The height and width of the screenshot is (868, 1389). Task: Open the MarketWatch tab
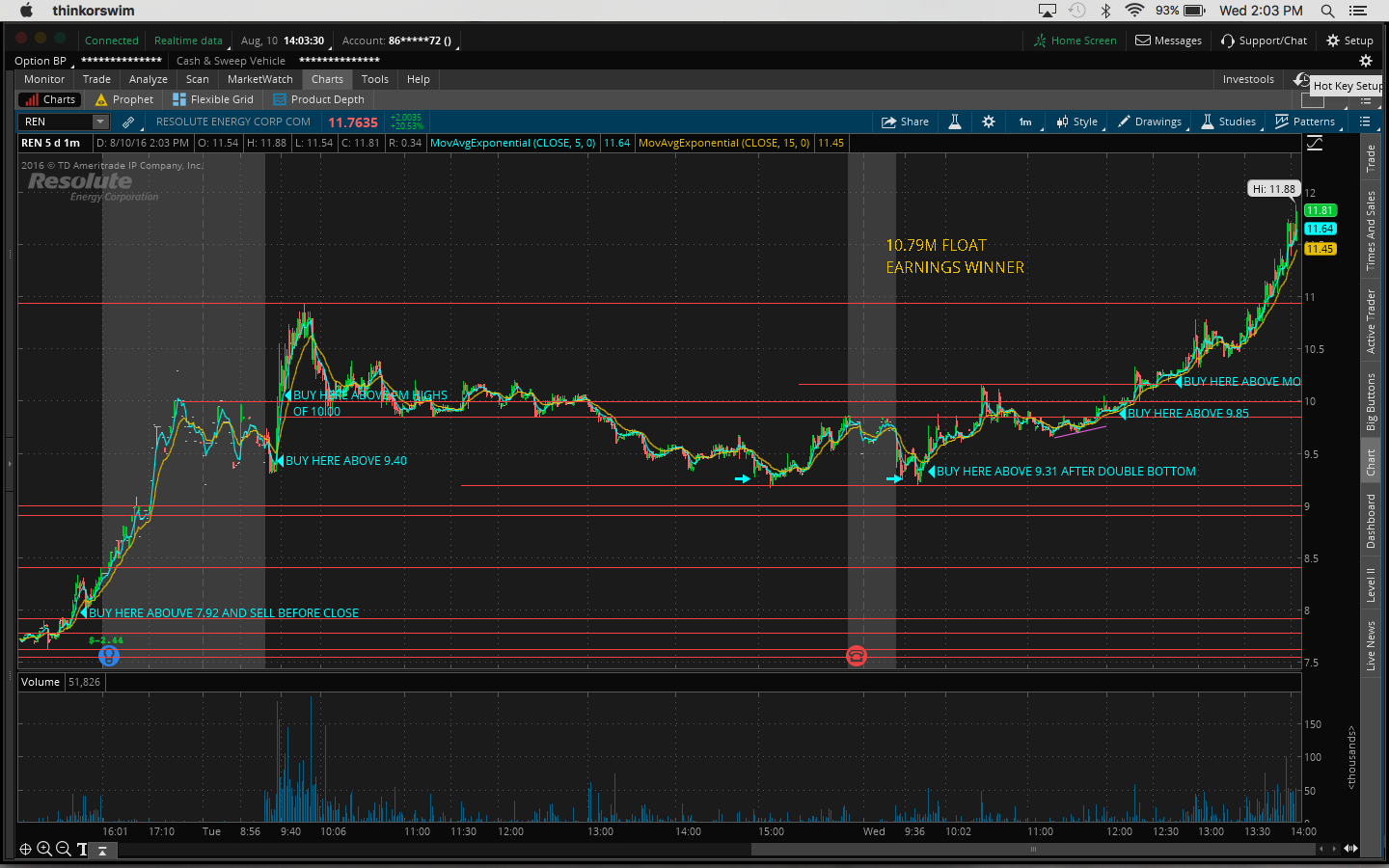tap(260, 79)
